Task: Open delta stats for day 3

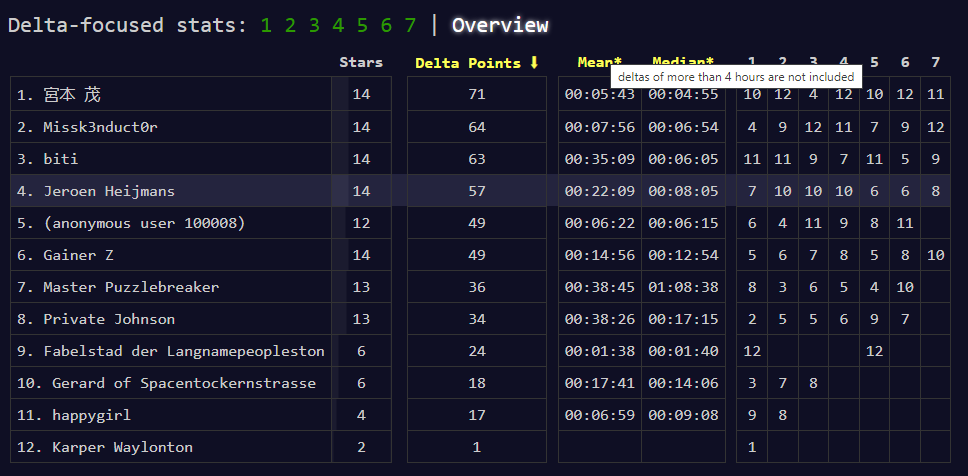Action: pyautogui.click(x=314, y=25)
